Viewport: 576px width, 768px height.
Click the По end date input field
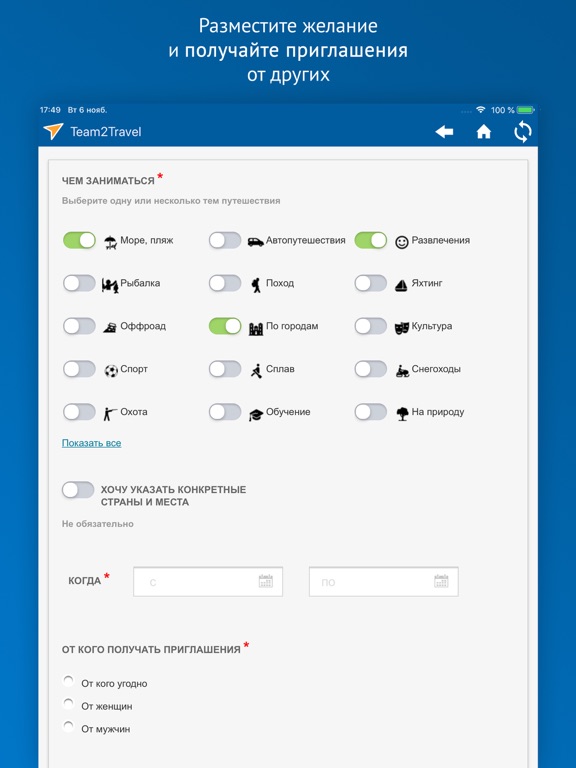(384, 582)
